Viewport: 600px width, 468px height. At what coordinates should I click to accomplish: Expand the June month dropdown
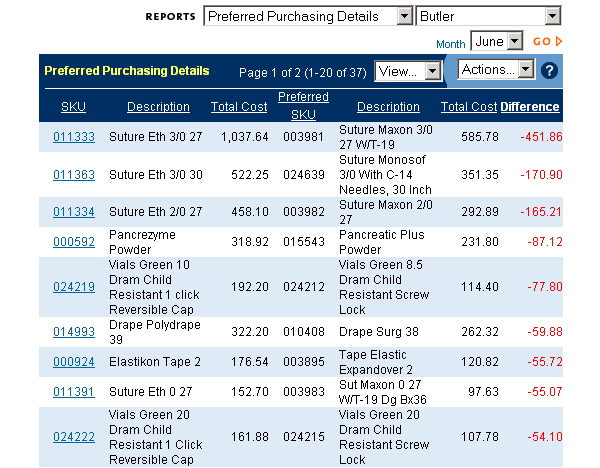497,41
